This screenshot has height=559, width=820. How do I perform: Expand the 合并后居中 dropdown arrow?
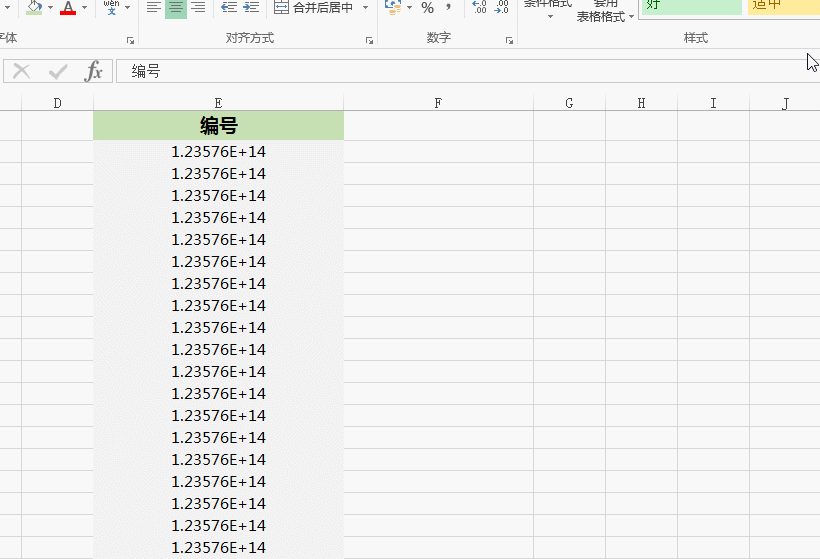[365, 7]
